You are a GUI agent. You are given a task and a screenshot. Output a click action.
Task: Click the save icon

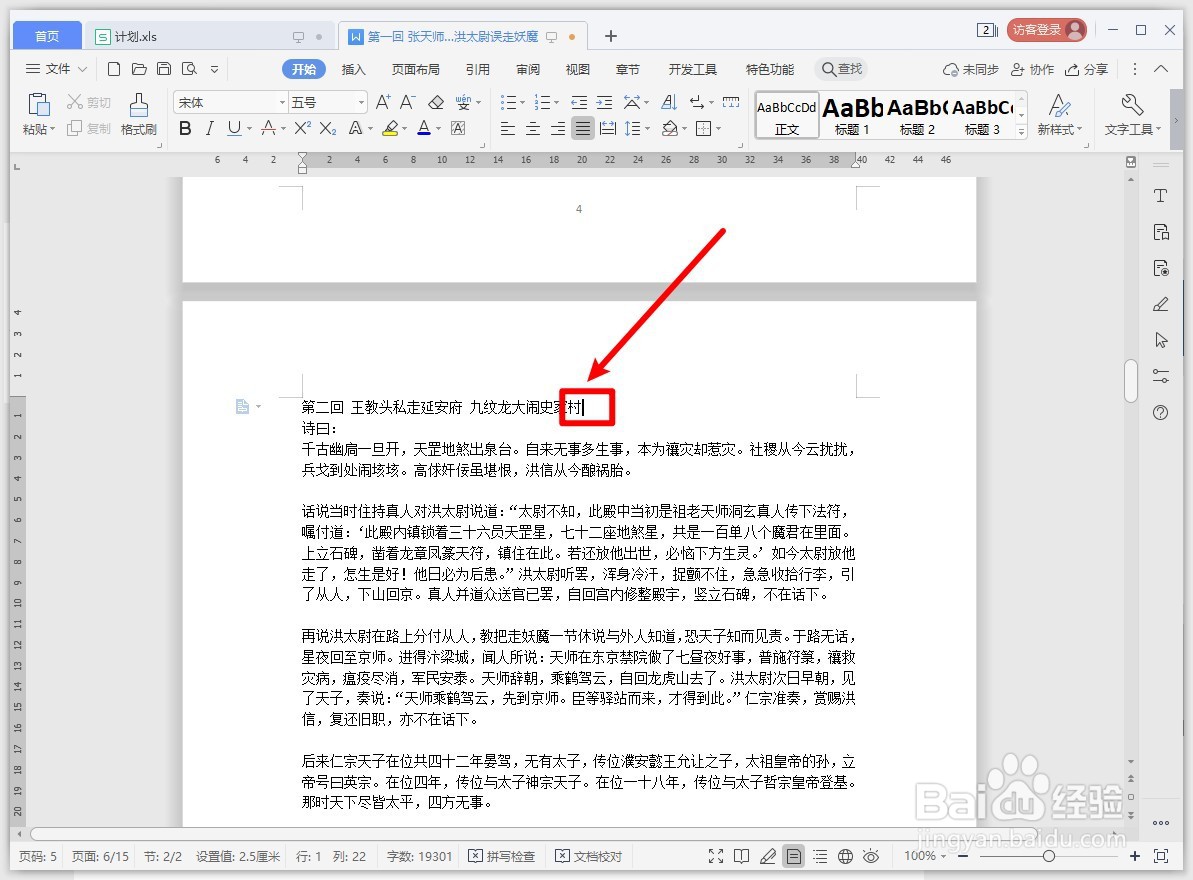[x=164, y=69]
